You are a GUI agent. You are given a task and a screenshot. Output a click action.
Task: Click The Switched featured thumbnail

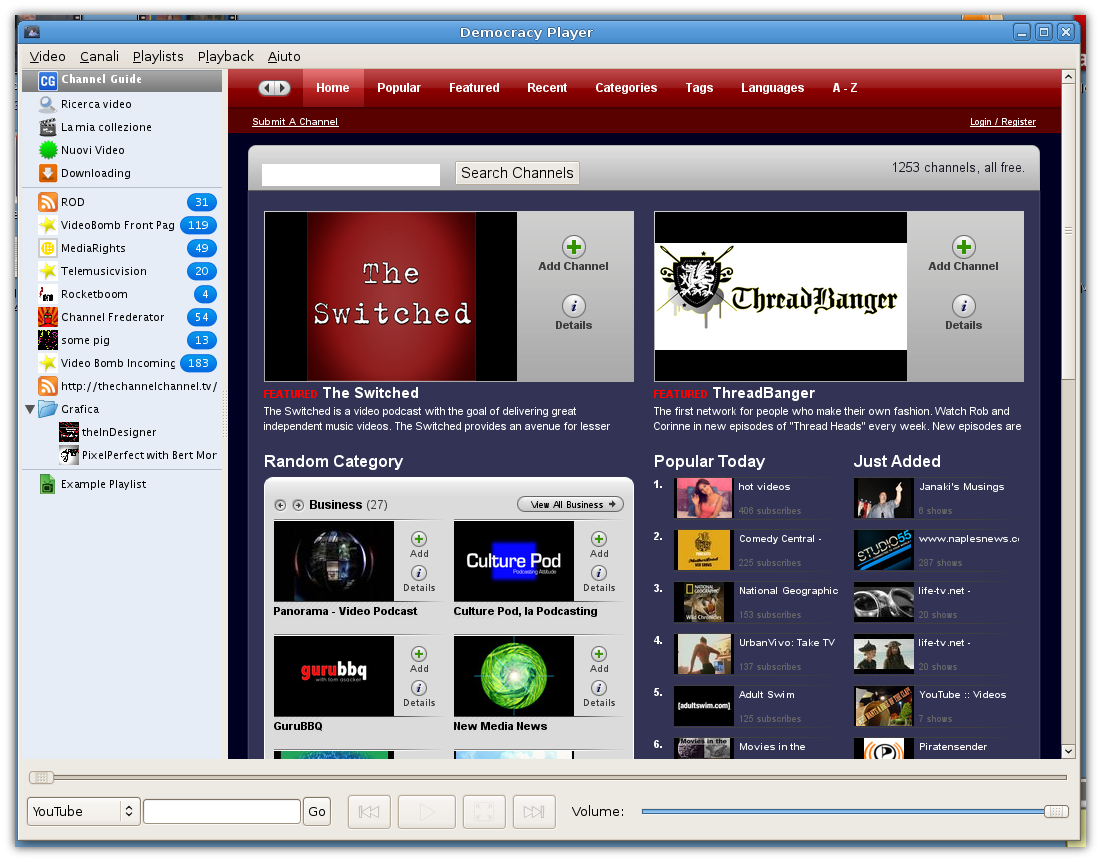(390, 297)
